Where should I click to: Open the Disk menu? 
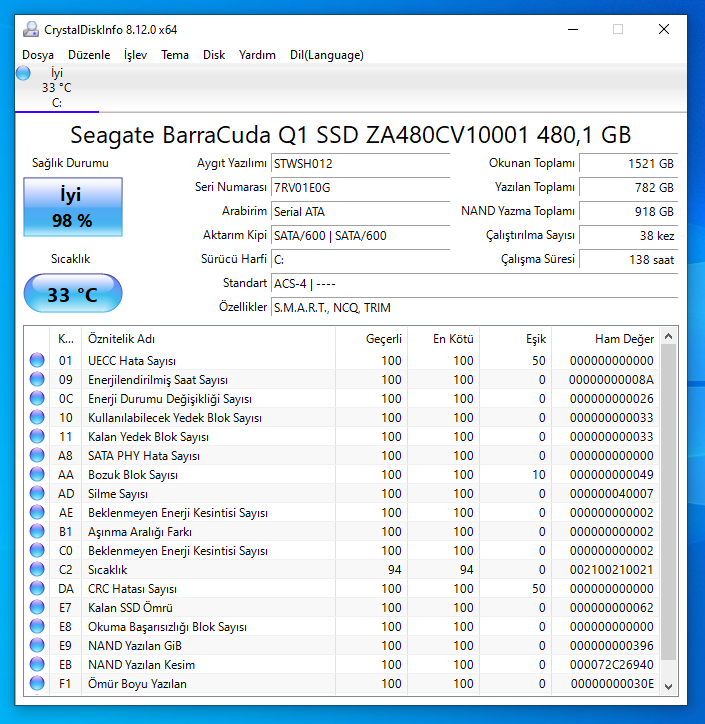214,55
